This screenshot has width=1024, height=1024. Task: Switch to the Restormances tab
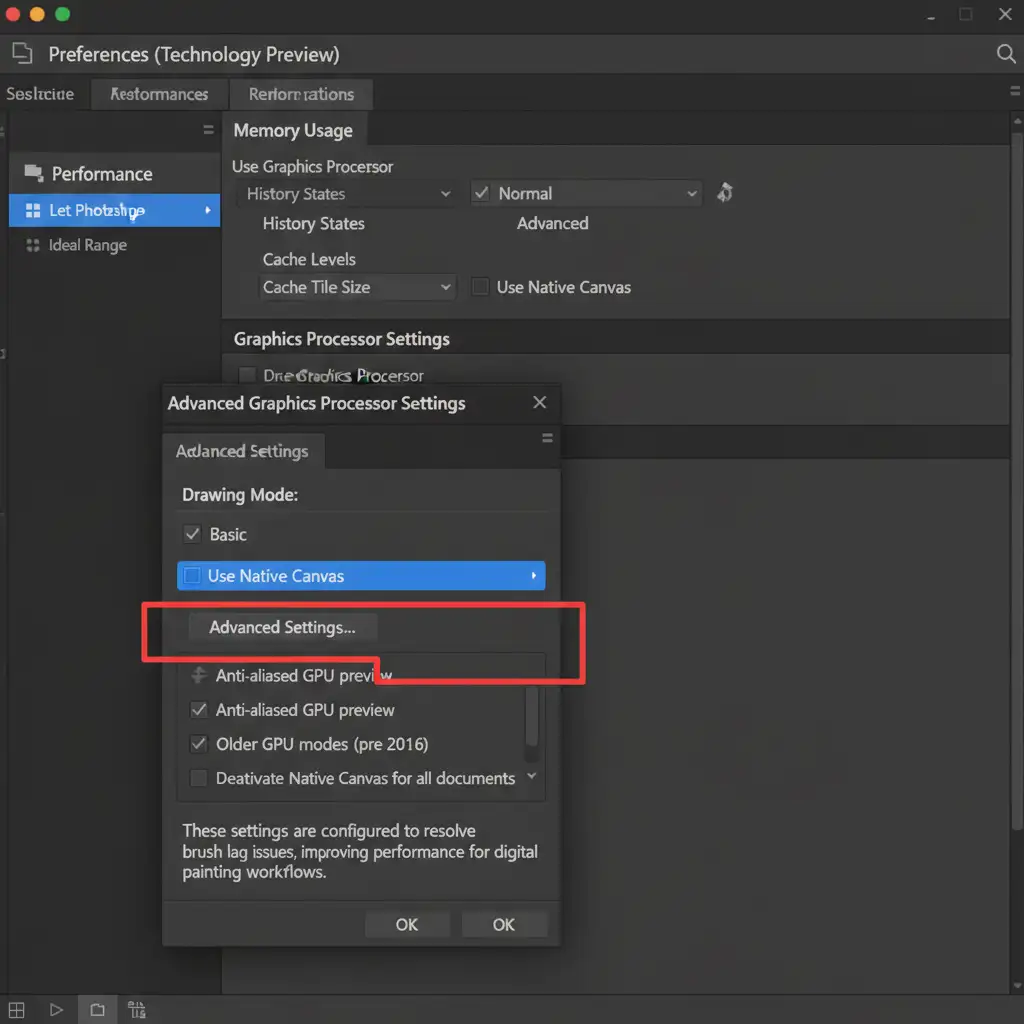point(159,94)
